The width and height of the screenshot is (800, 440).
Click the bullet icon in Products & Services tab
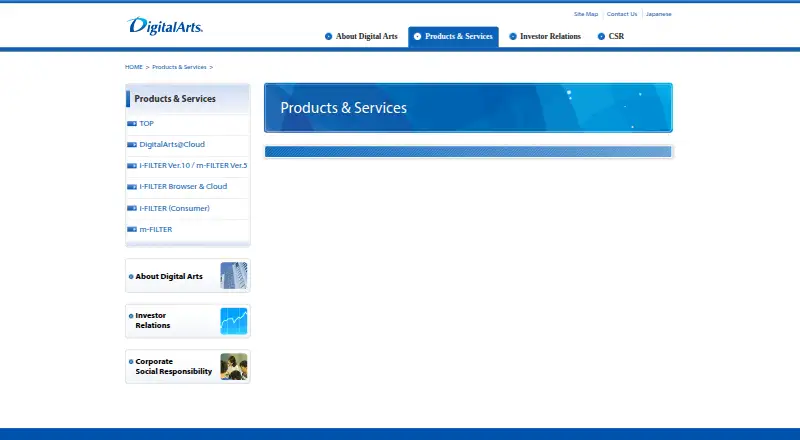pos(417,36)
